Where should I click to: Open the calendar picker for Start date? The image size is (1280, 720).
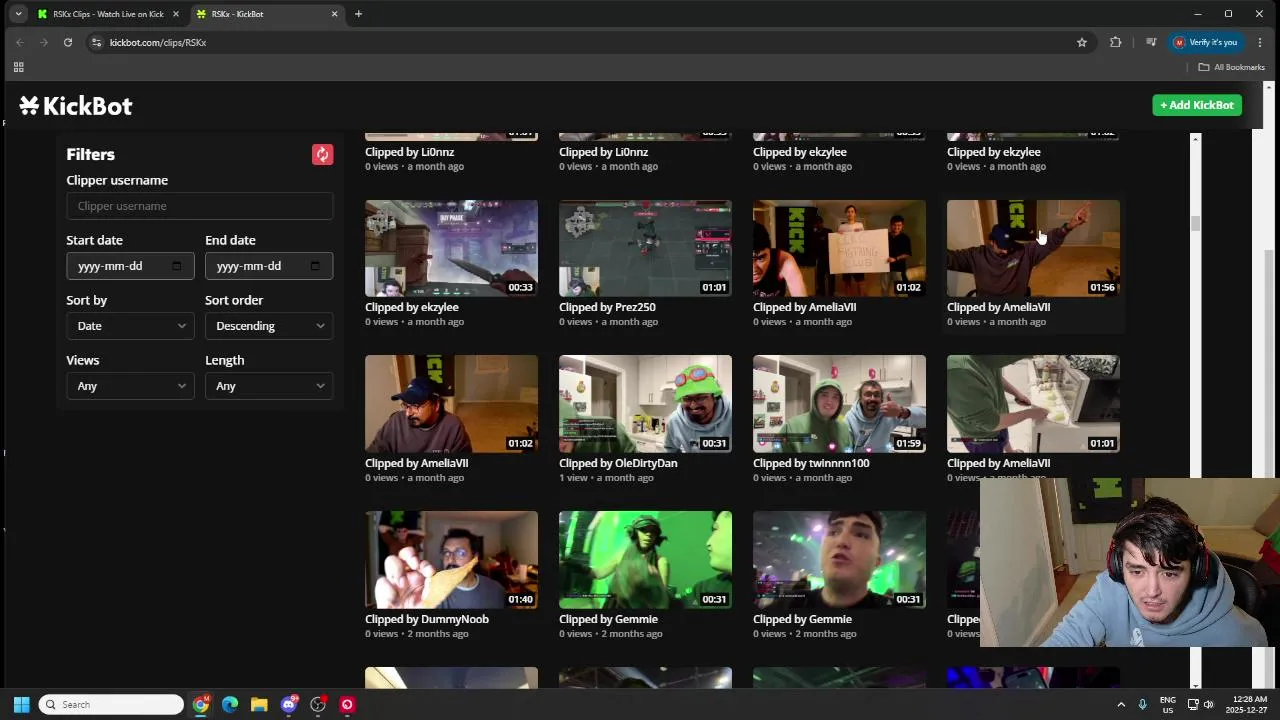(177, 266)
